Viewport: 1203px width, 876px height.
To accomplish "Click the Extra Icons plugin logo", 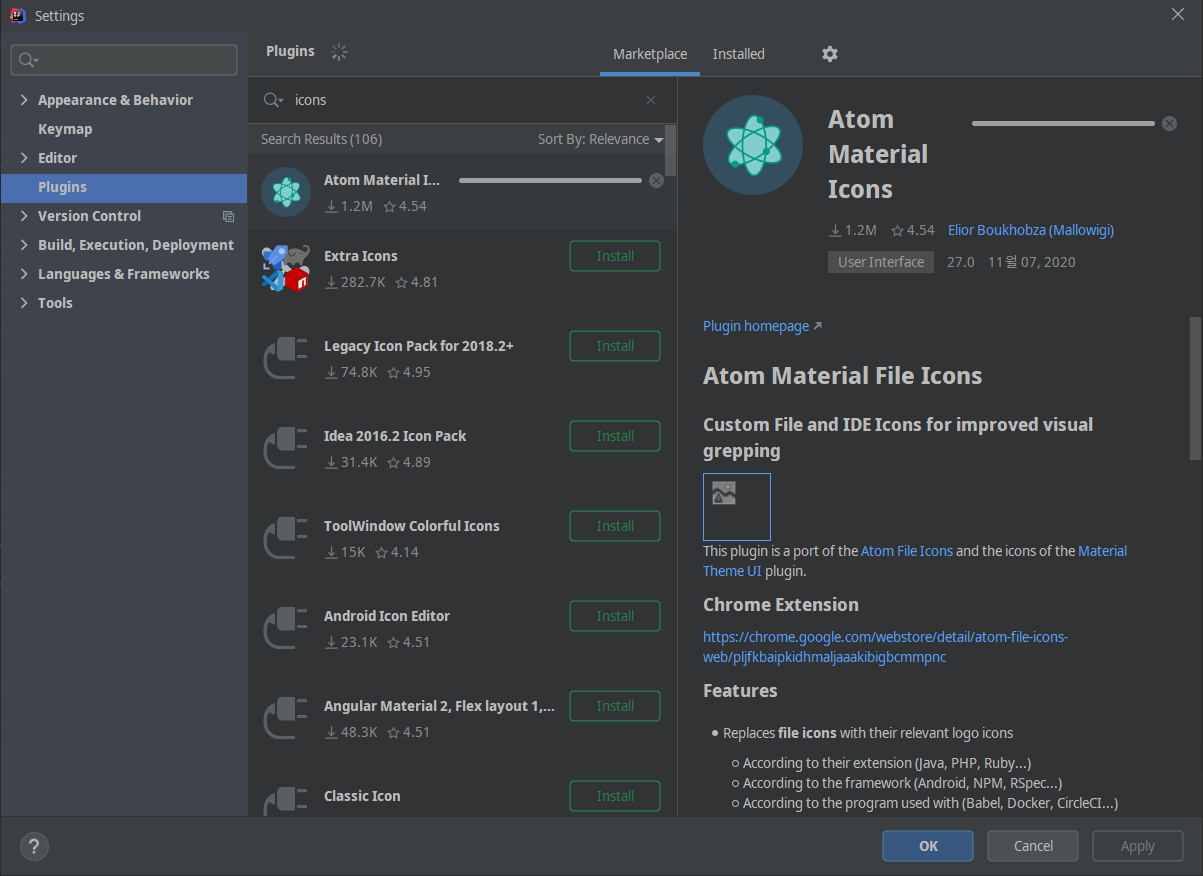I will (x=286, y=268).
